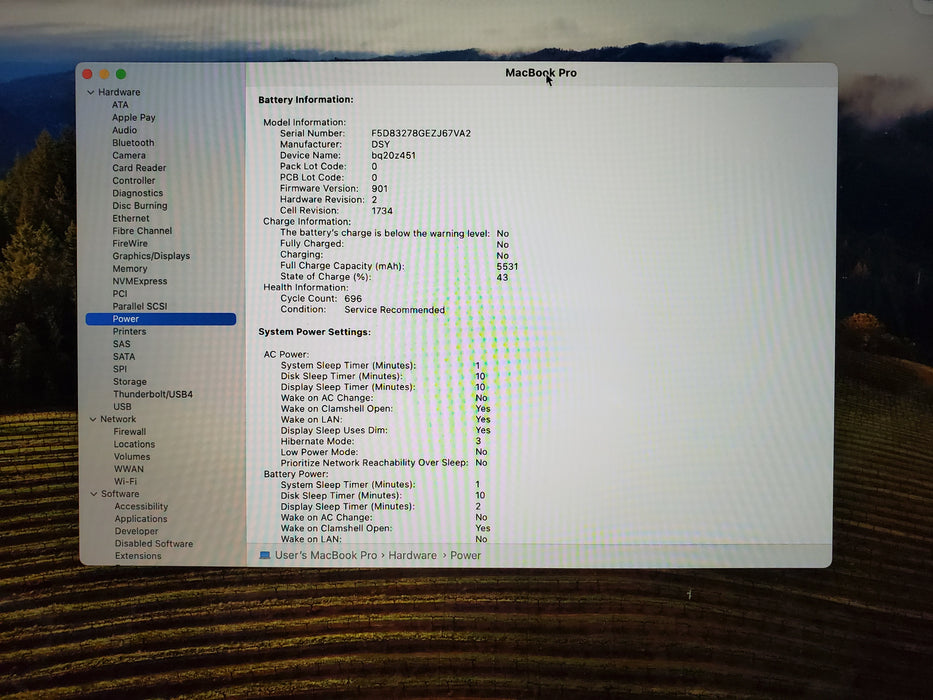Click the highlighted Power entry
Screen dimensions: 933x700
161,319
